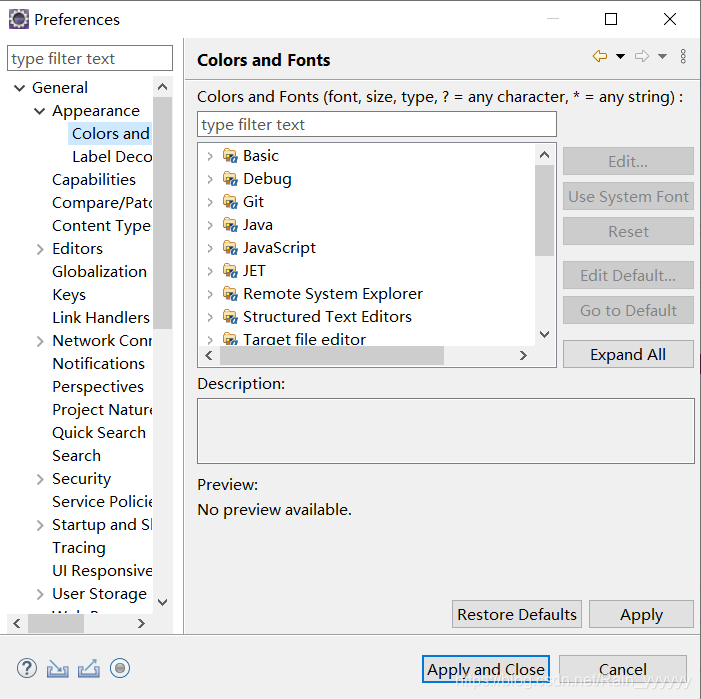Screen dimensions: 701x699
Task: Select Colors and Fonts in tree
Action: pos(110,134)
